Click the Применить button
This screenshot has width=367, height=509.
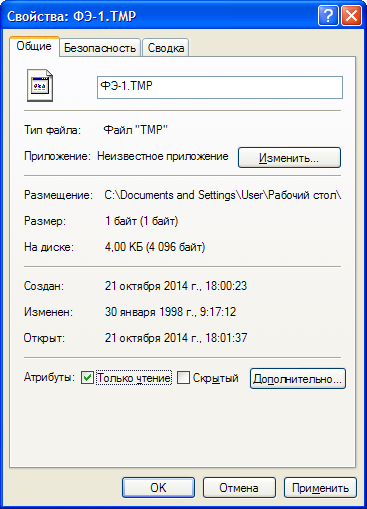[x=320, y=488]
